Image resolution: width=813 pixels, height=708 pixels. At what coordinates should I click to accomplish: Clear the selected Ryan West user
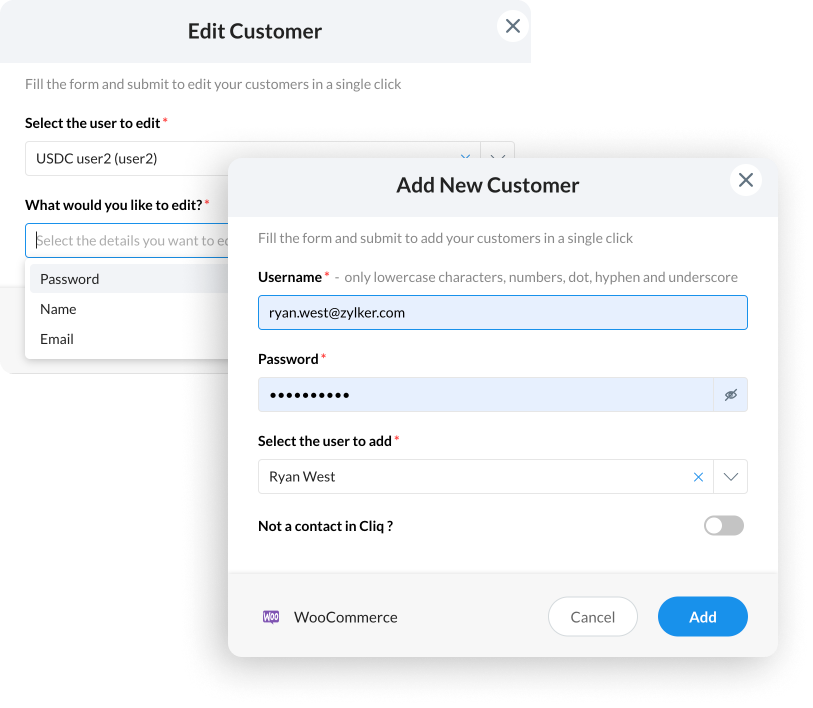point(698,477)
